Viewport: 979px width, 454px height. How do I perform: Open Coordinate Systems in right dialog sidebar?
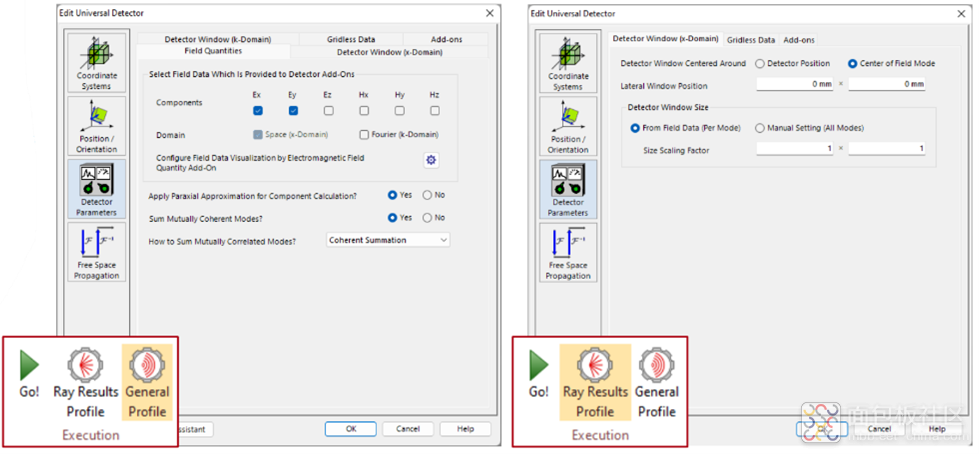(x=568, y=62)
